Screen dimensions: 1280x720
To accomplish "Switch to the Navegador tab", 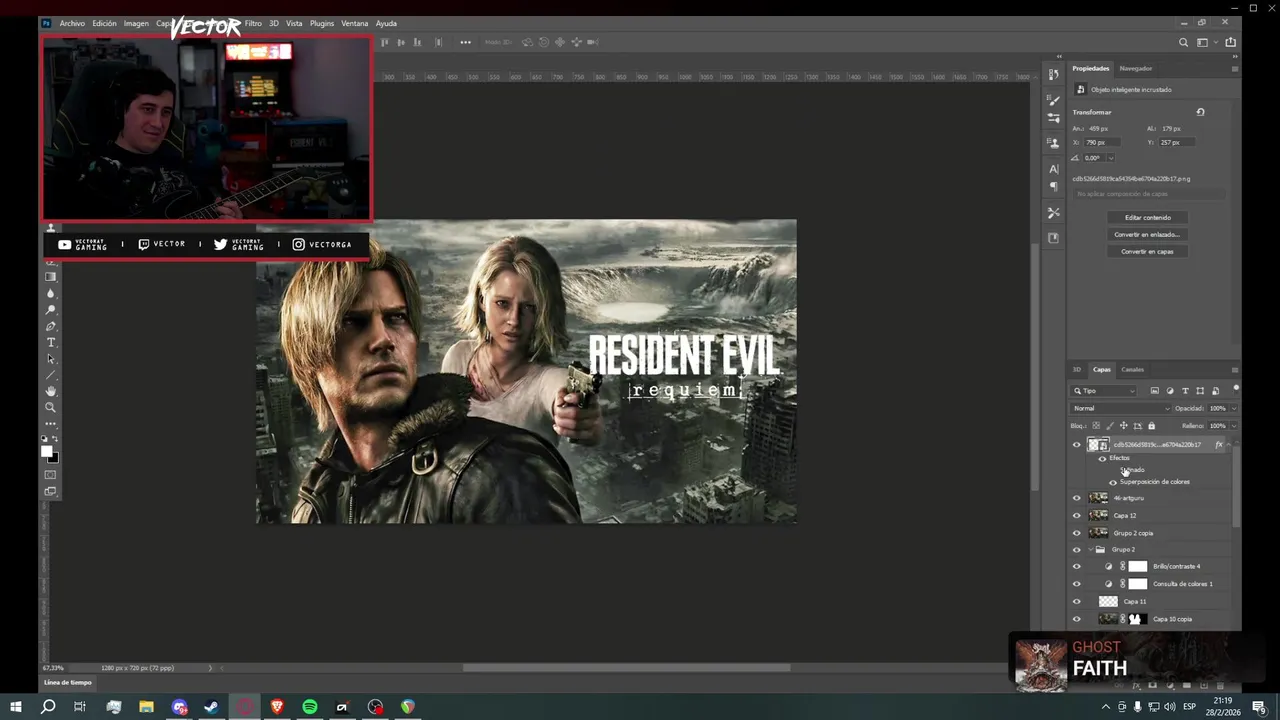I will pos(1136,68).
